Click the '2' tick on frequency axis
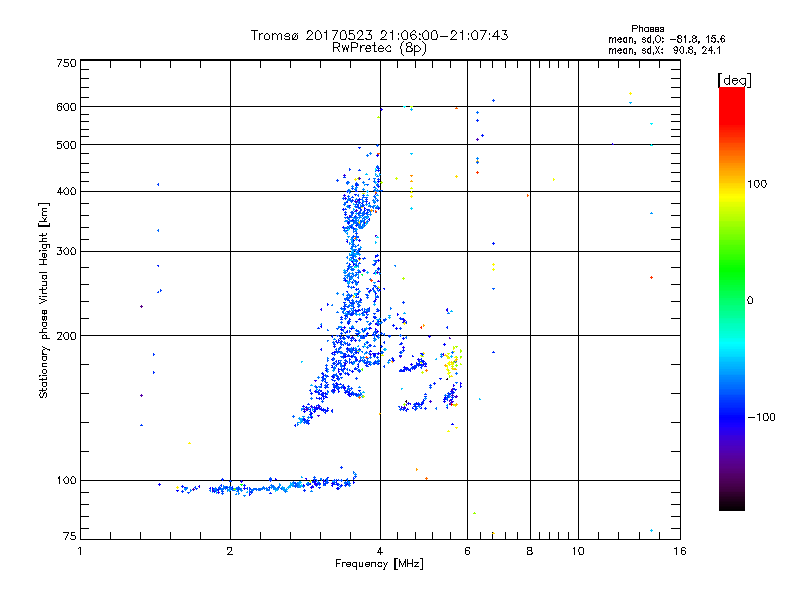This screenshot has height=600, width=800. point(230,551)
